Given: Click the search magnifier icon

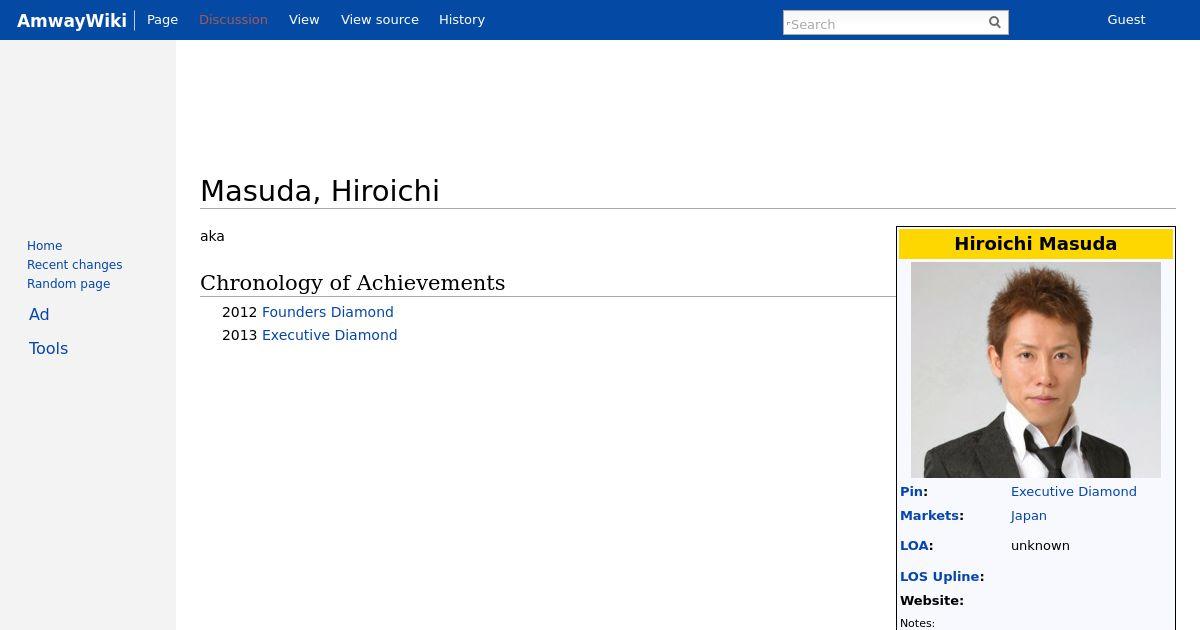Looking at the screenshot, I should [994, 22].
